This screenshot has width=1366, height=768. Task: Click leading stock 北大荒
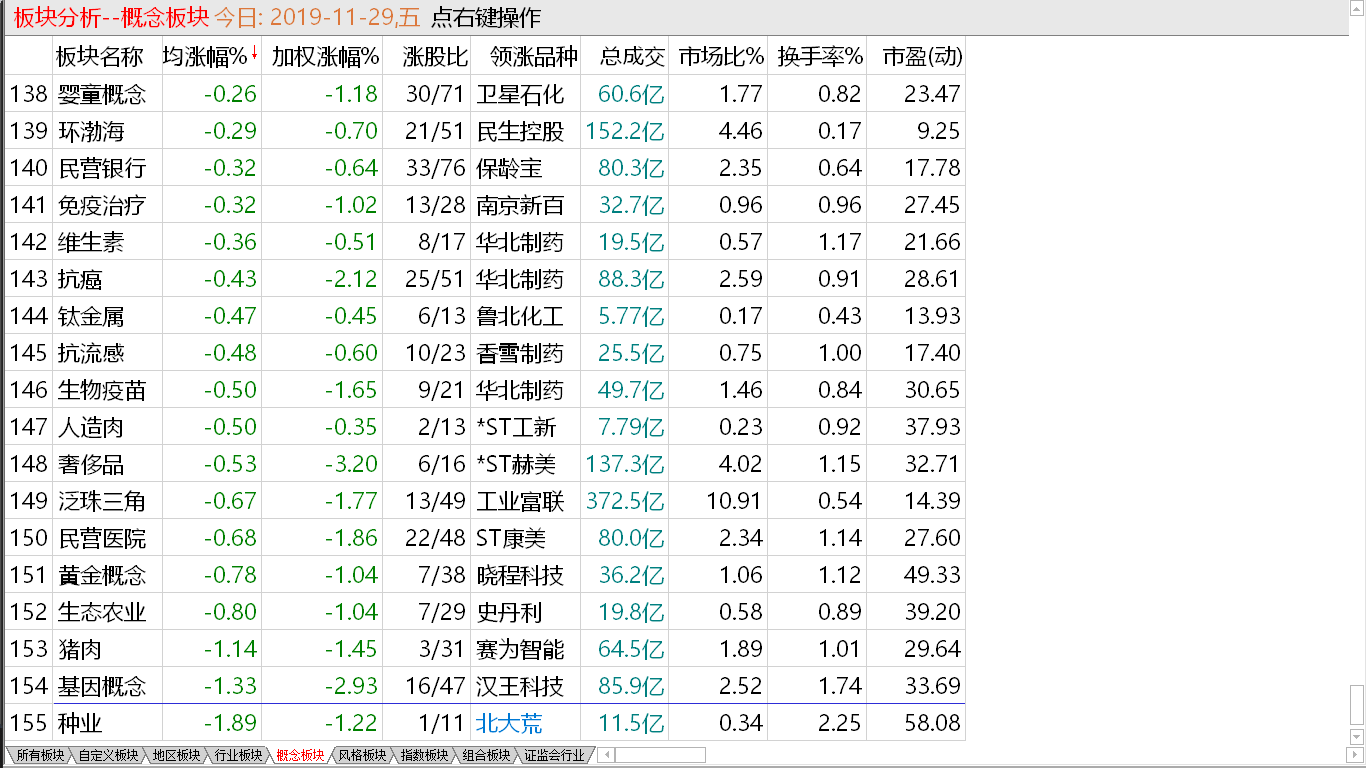(x=510, y=723)
